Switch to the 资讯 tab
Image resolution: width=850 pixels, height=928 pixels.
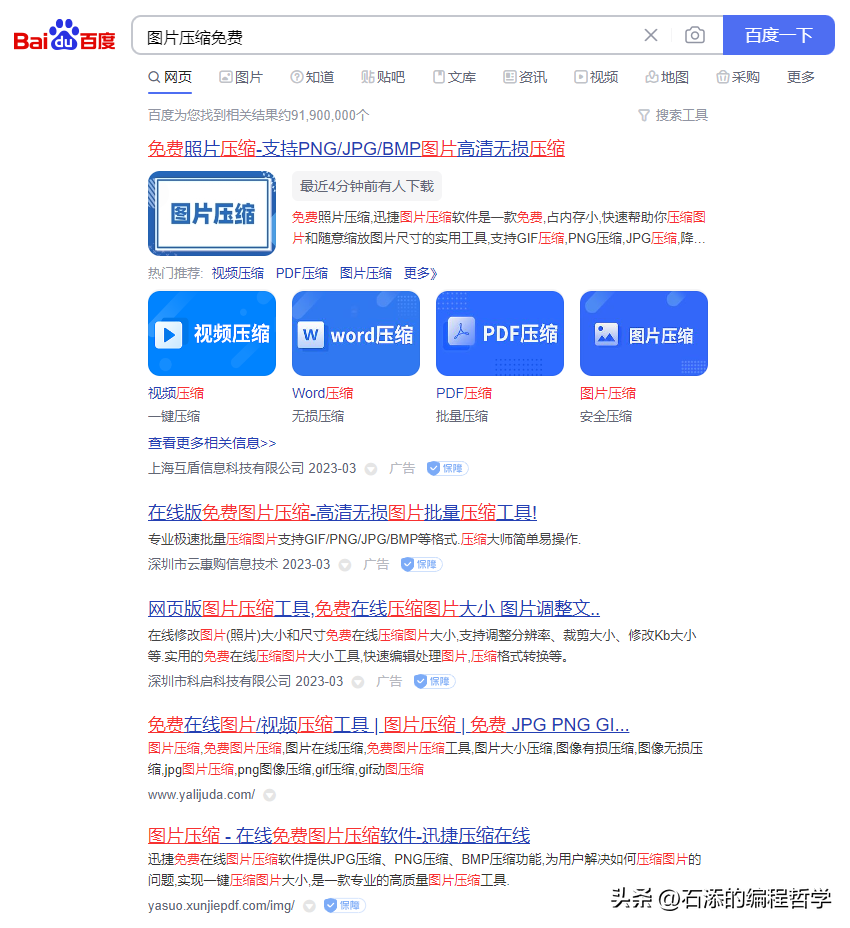click(525, 78)
